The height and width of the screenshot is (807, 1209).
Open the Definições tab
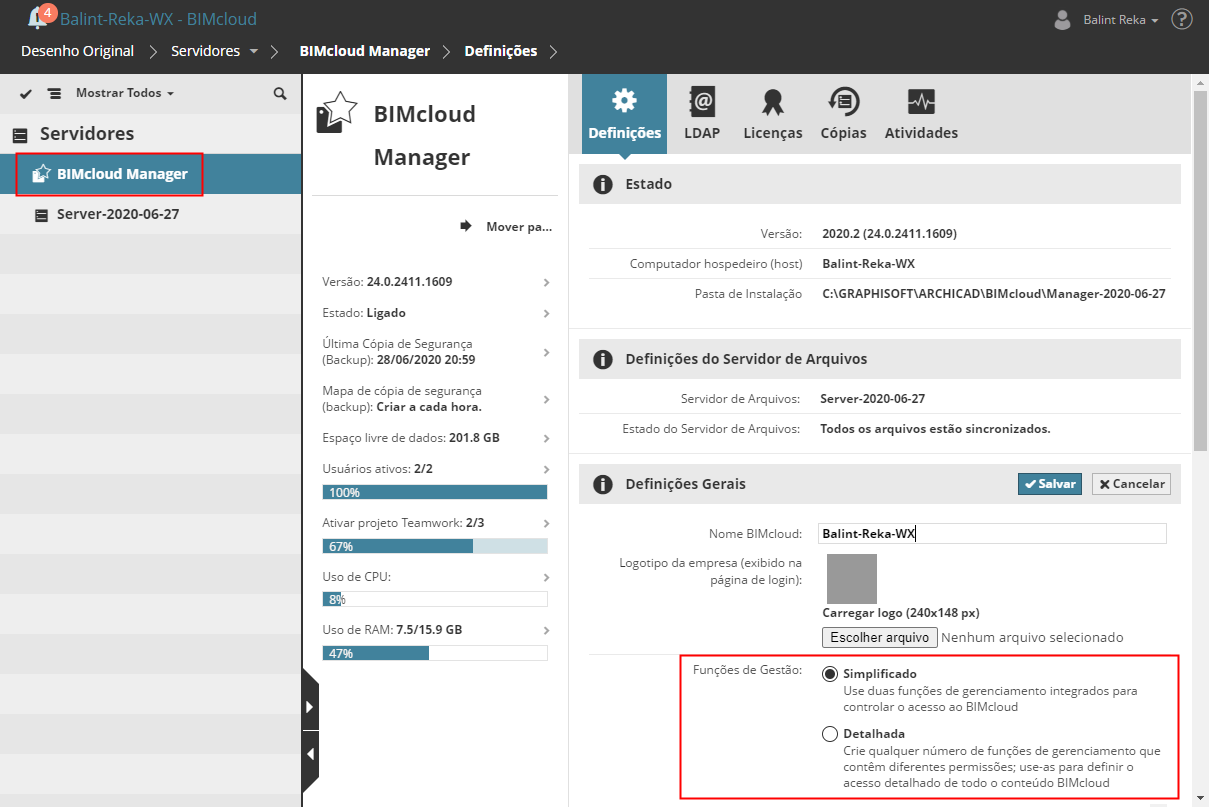[x=624, y=115]
